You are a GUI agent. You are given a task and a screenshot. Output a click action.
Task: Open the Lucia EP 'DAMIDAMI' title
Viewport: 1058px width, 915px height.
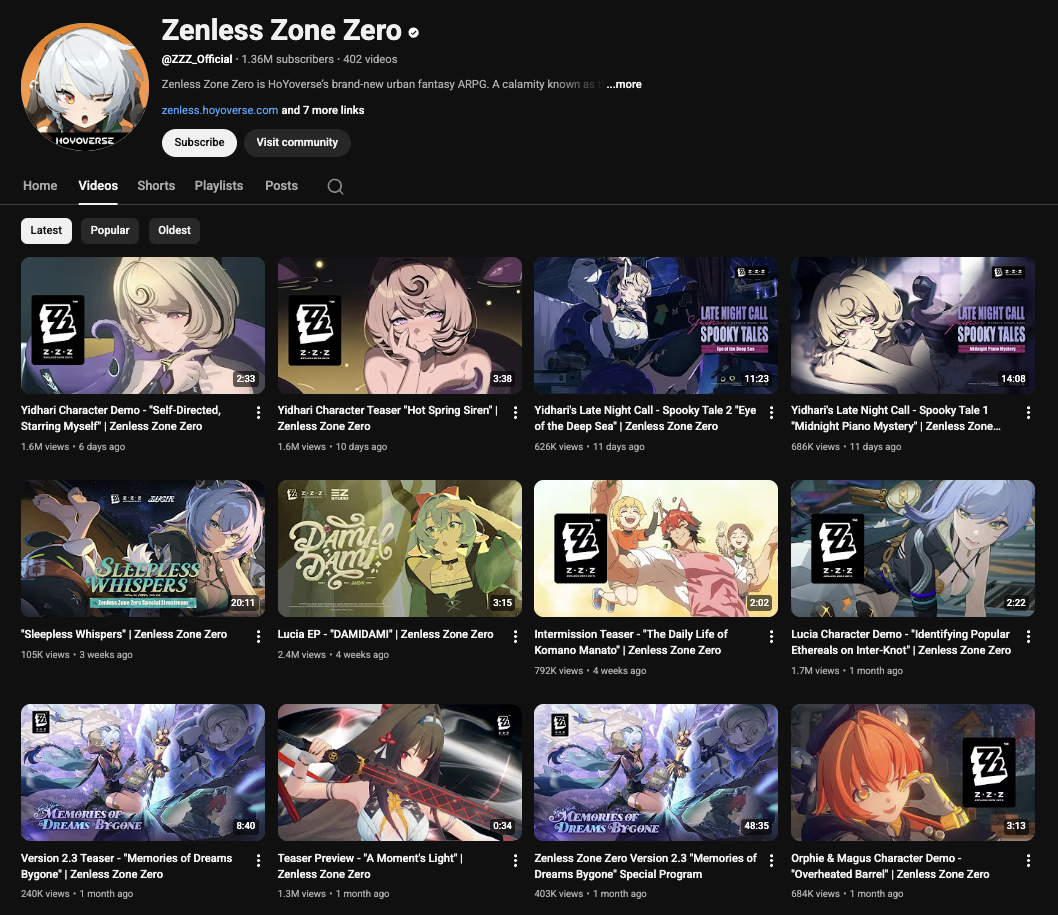pyautogui.click(x=385, y=634)
